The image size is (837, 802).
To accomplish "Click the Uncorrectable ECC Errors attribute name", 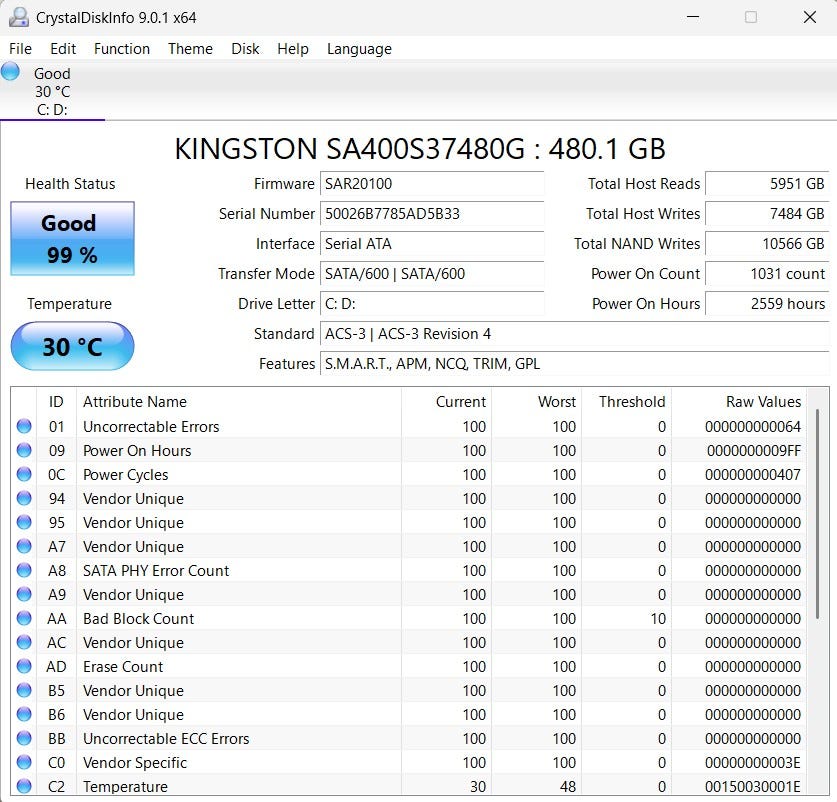I will point(166,738).
